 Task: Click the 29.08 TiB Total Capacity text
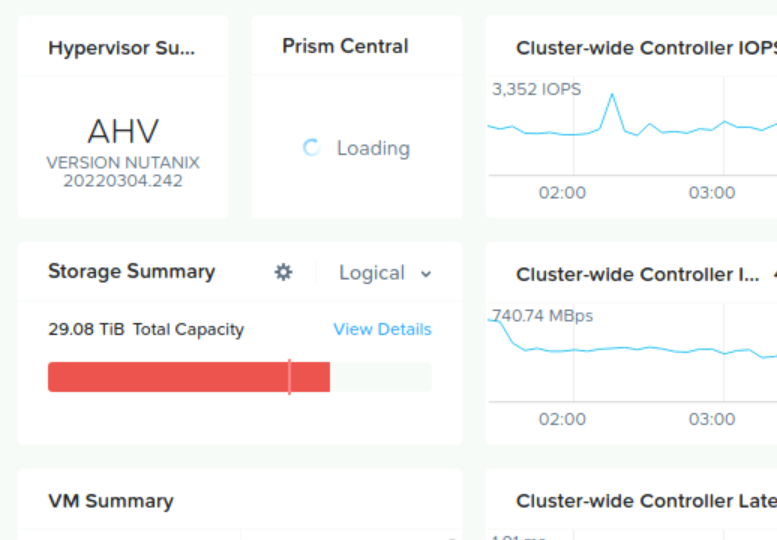(x=146, y=329)
